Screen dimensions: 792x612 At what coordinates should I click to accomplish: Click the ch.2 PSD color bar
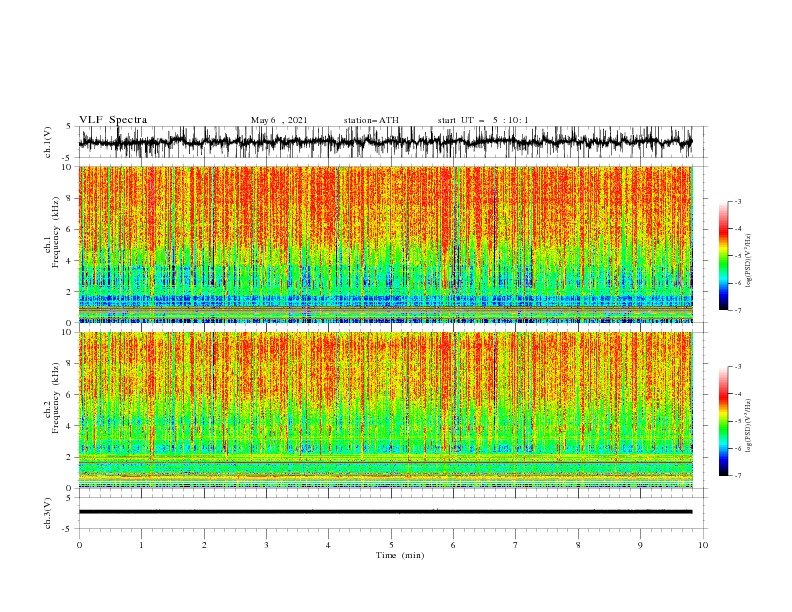(x=723, y=421)
